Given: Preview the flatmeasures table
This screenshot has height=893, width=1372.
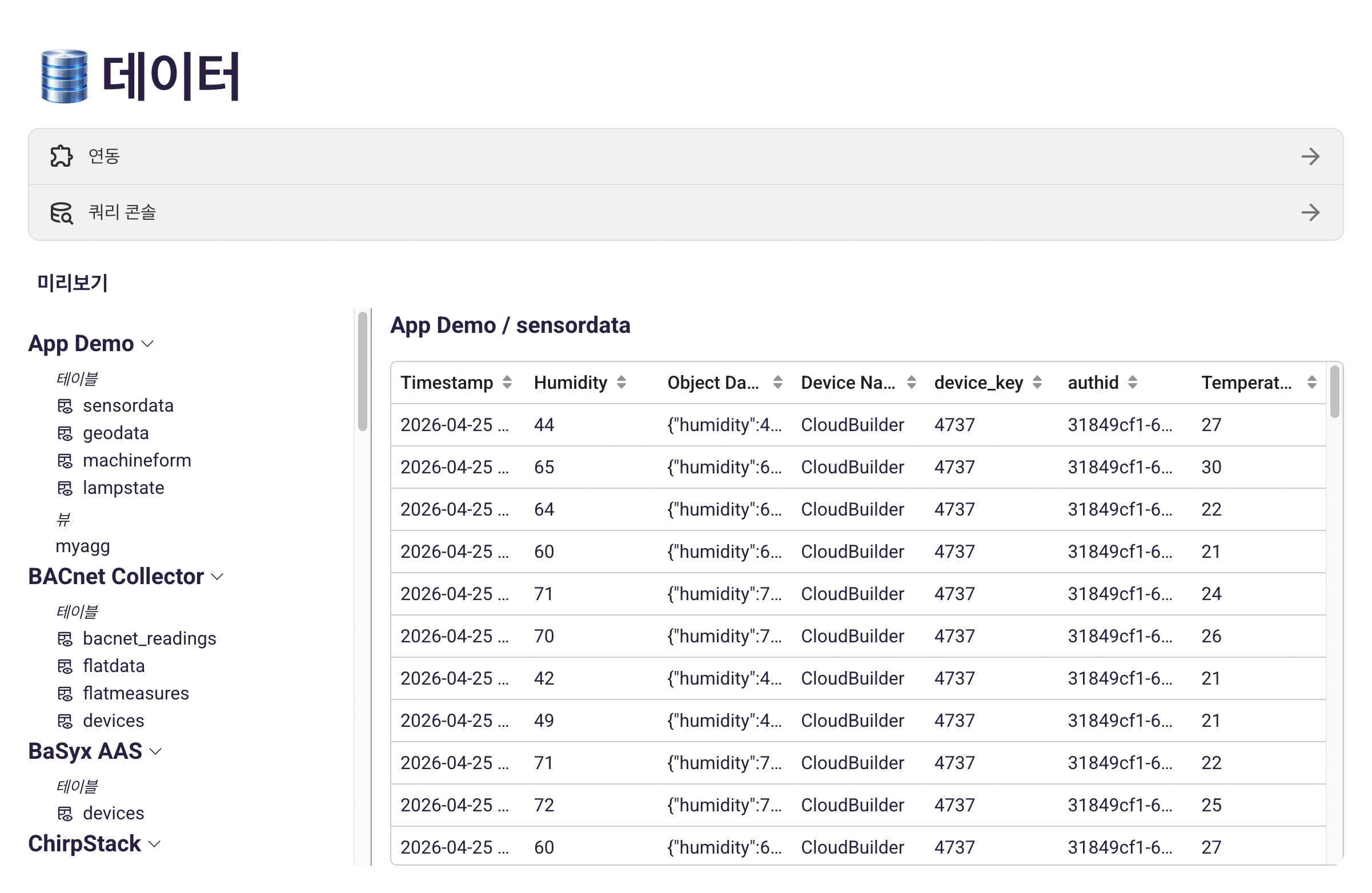Looking at the screenshot, I should pos(136,693).
